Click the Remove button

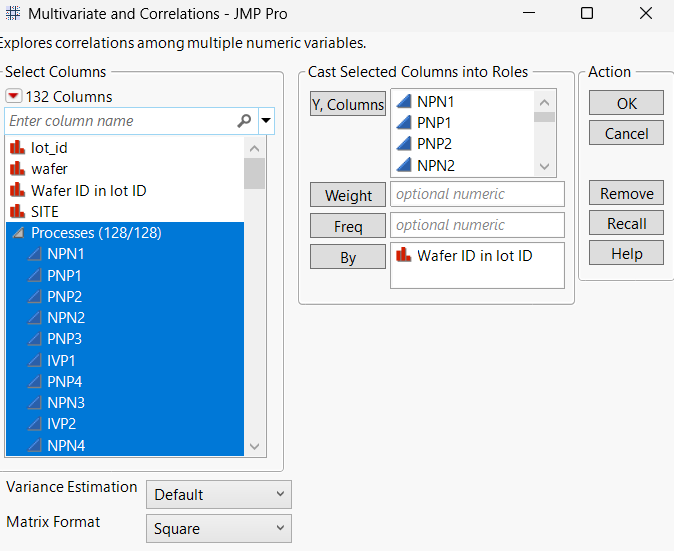pos(626,194)
